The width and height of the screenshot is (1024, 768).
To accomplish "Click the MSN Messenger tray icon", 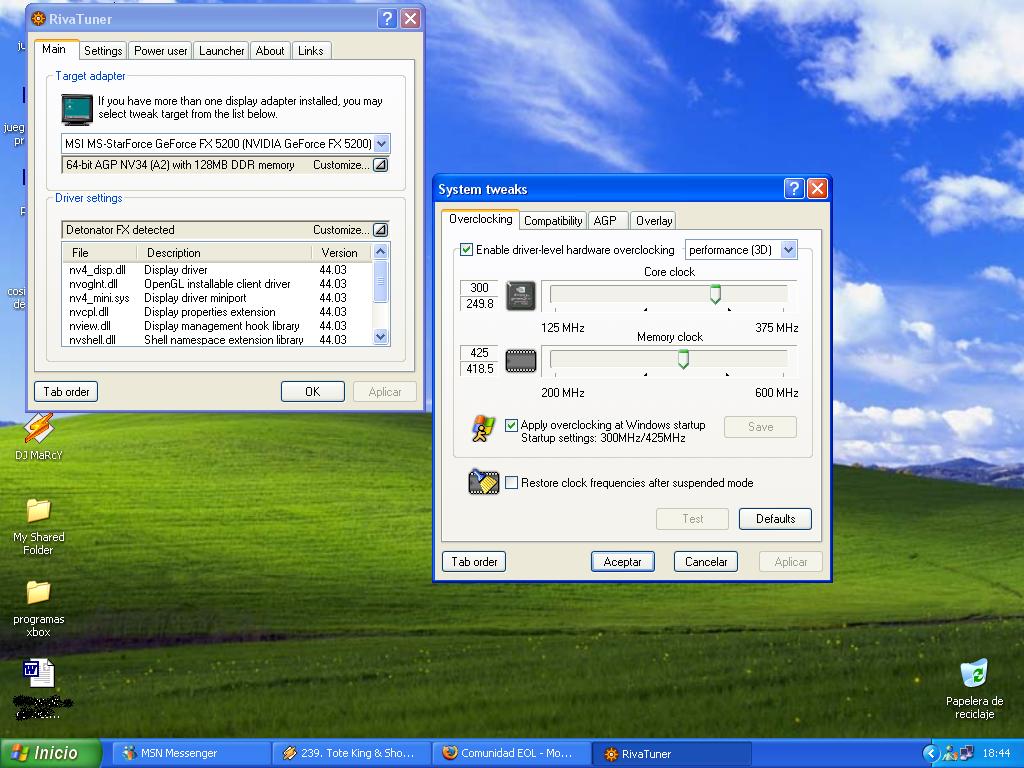I will pyautogui.click(x=950, y=754).
